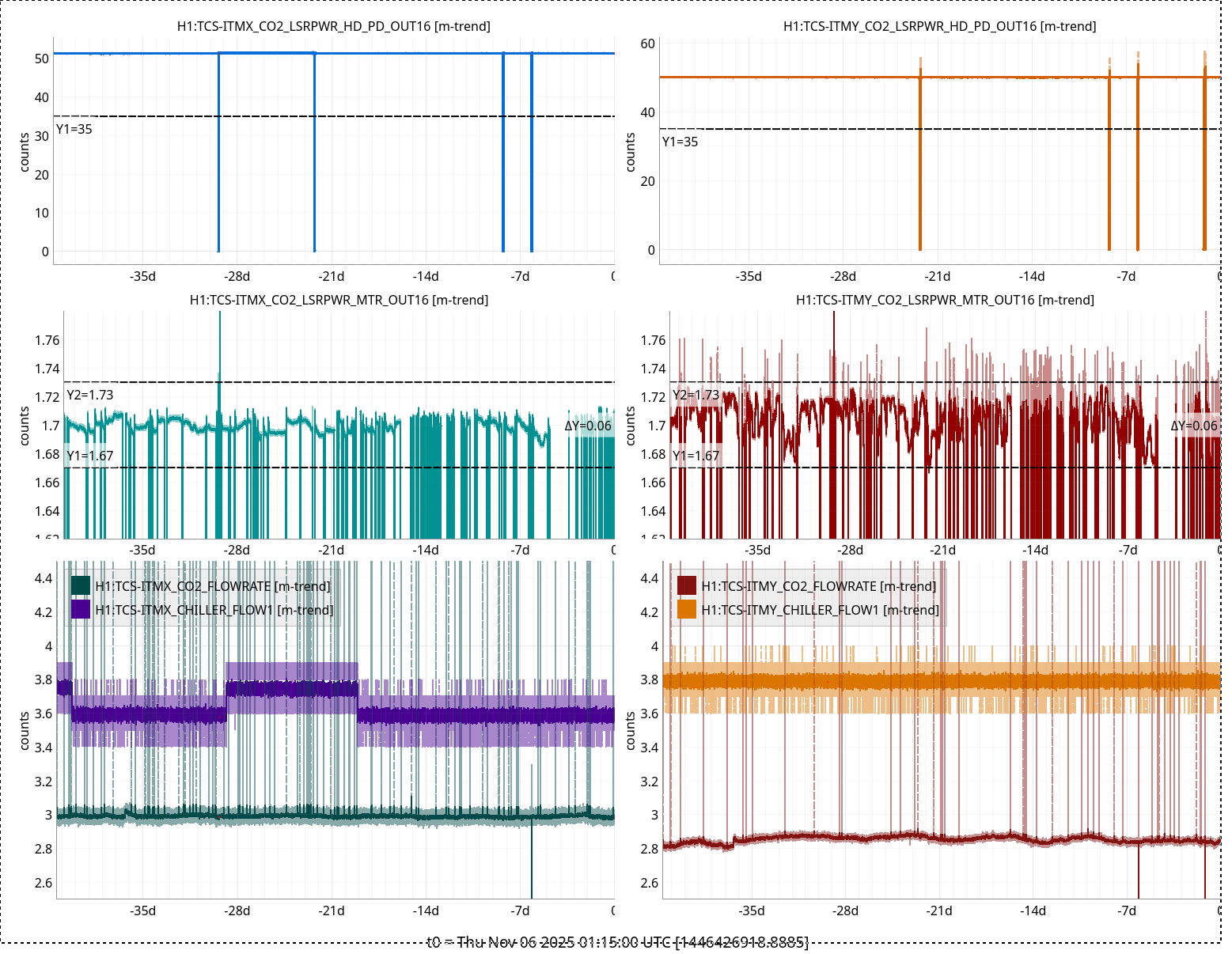
Task: Toggle the H1:TCS-ITMX_CHILLER_FLOW1 legend entry text
Action: point(214,610)
